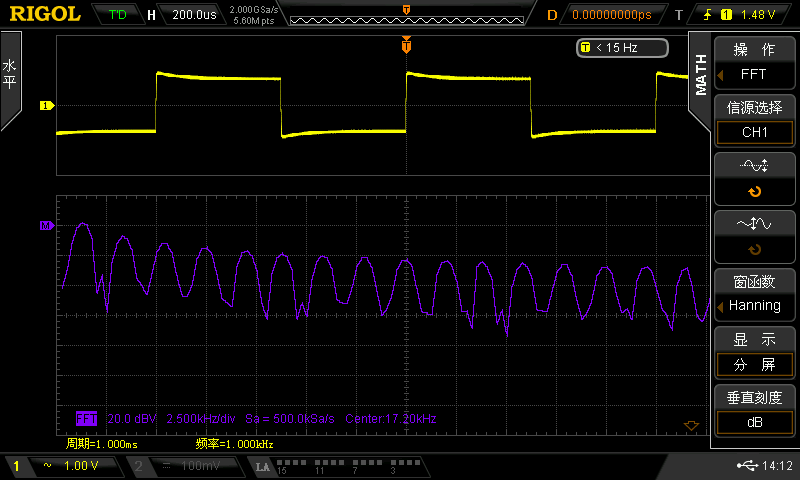Click the orange down arrow offscreen indicator
This screenshot has width=800, height=480.
point(690,426)
